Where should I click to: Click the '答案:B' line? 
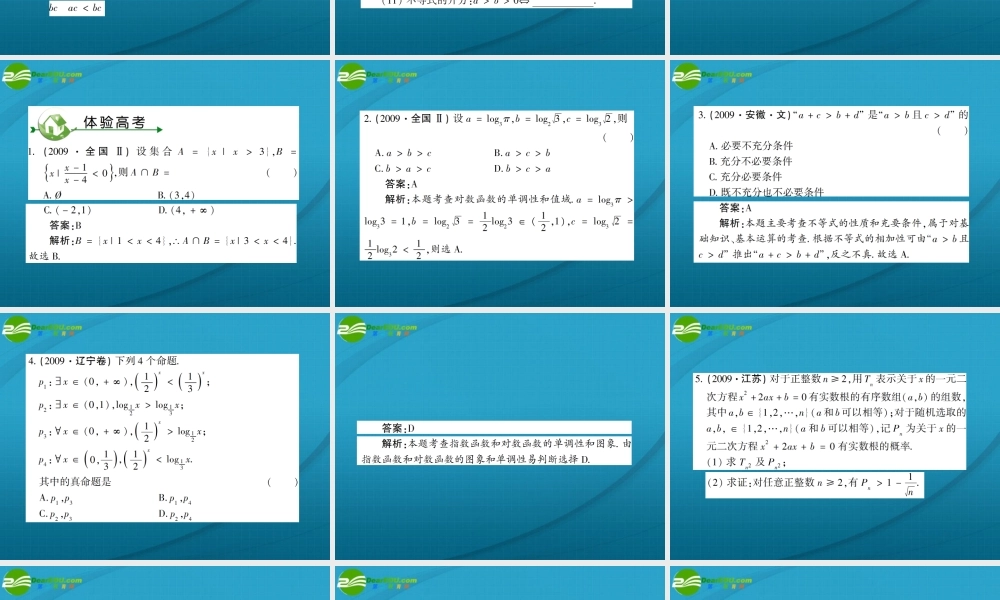click(x=66, y=225)
